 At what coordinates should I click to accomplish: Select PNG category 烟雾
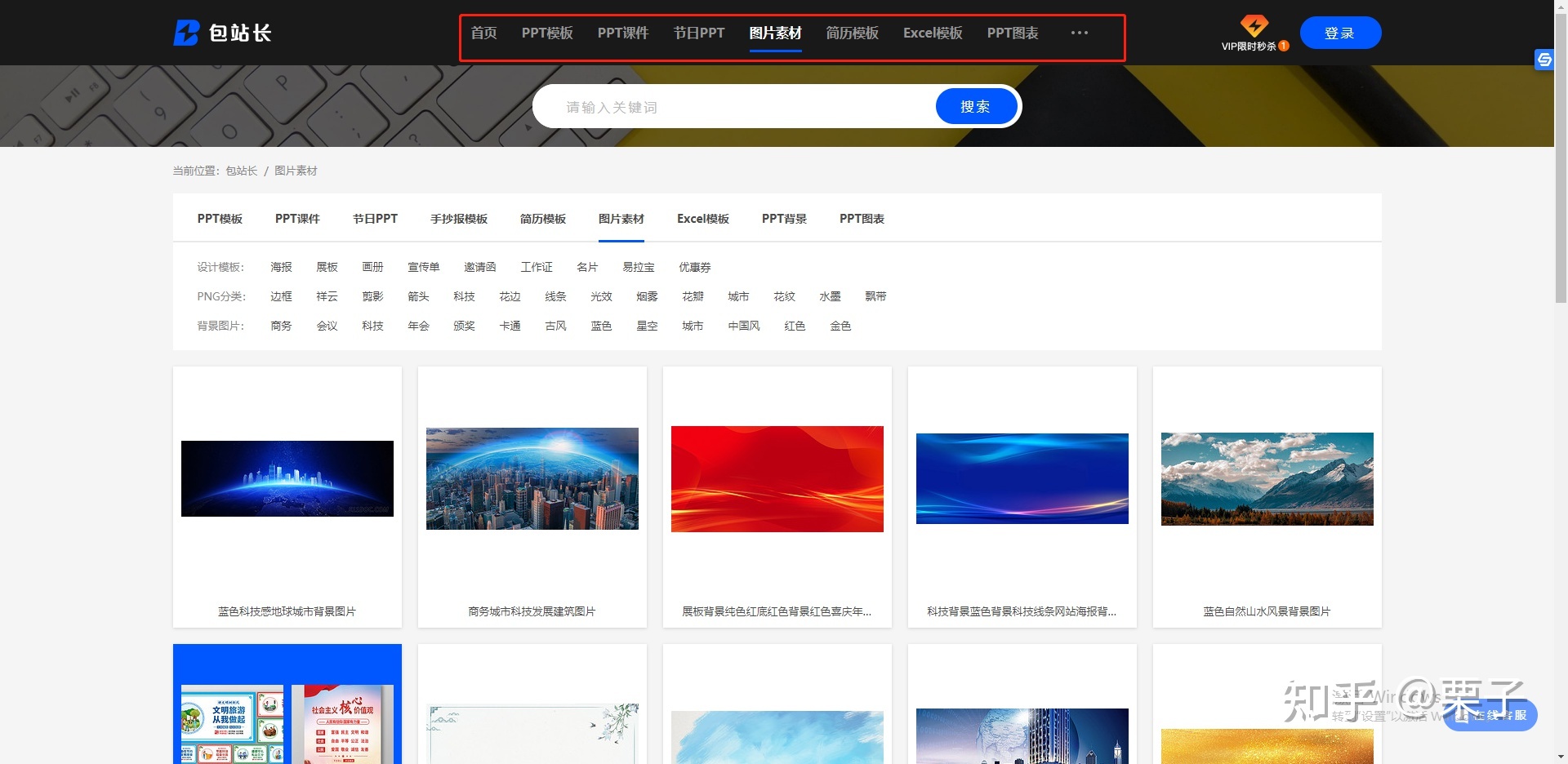tap(647, 296)
